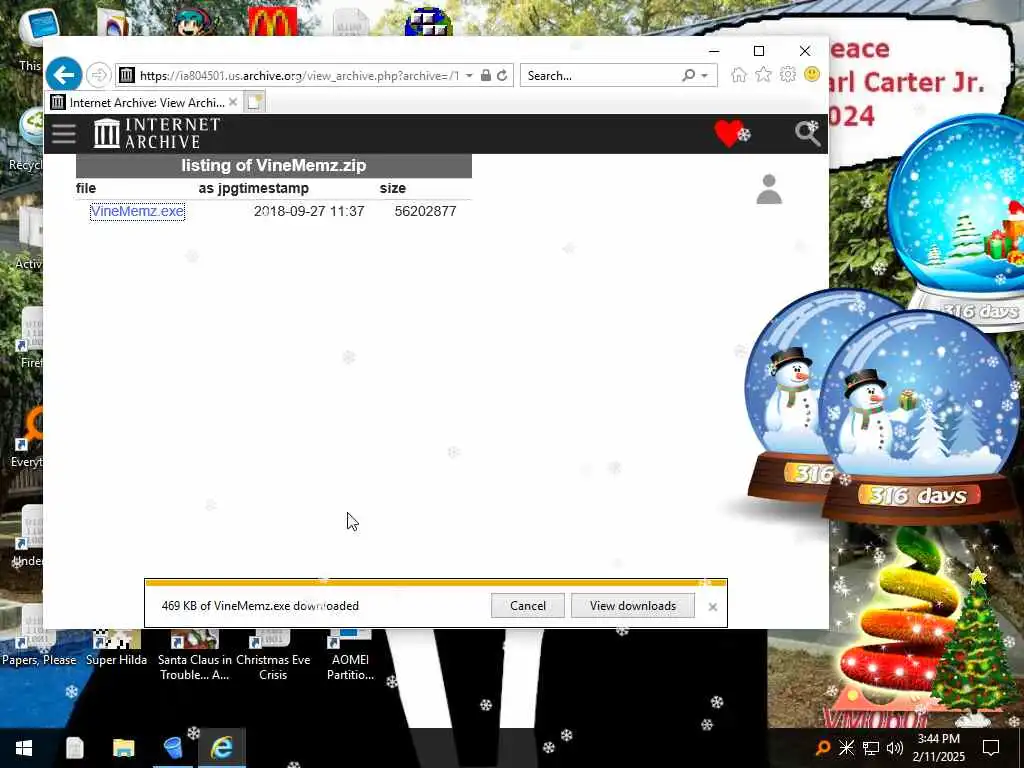Cancel the VineMemz.exe download
Image resolution: width=1024 pixels, height=768 pixels.
[x=528, y=605]
